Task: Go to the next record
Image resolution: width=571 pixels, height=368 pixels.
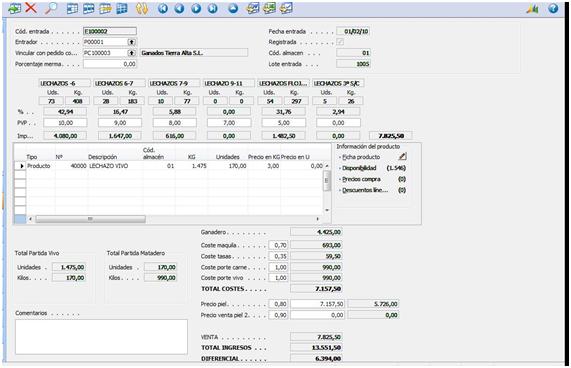Action: point(196,8)
